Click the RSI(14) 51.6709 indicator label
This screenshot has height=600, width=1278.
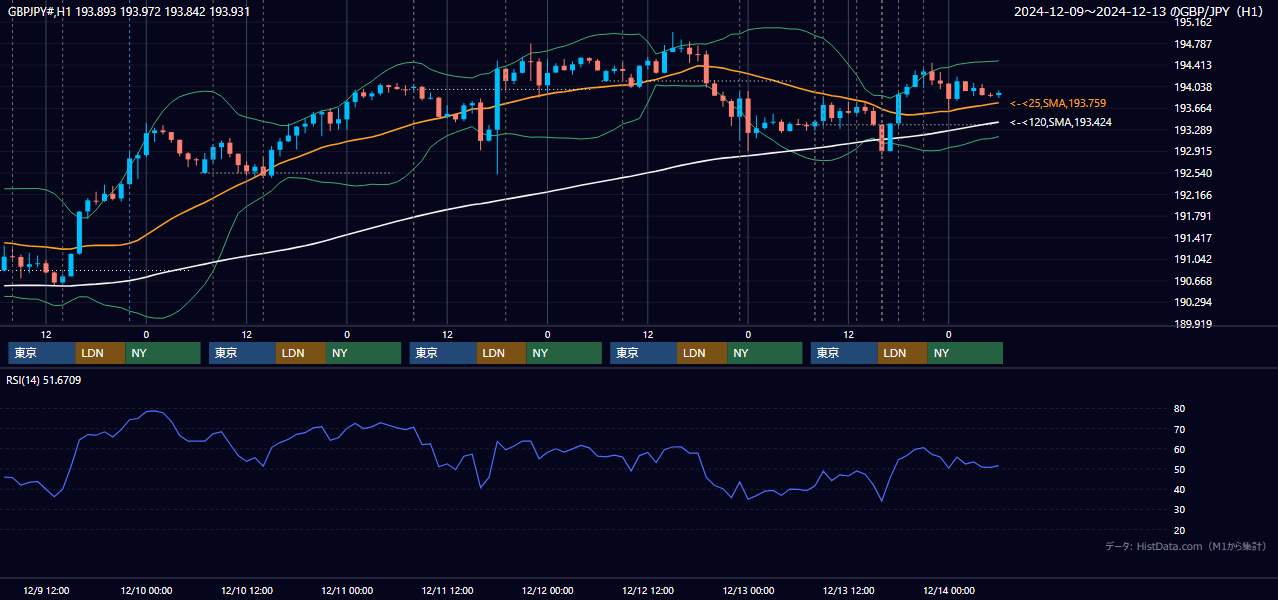point(44,380)
